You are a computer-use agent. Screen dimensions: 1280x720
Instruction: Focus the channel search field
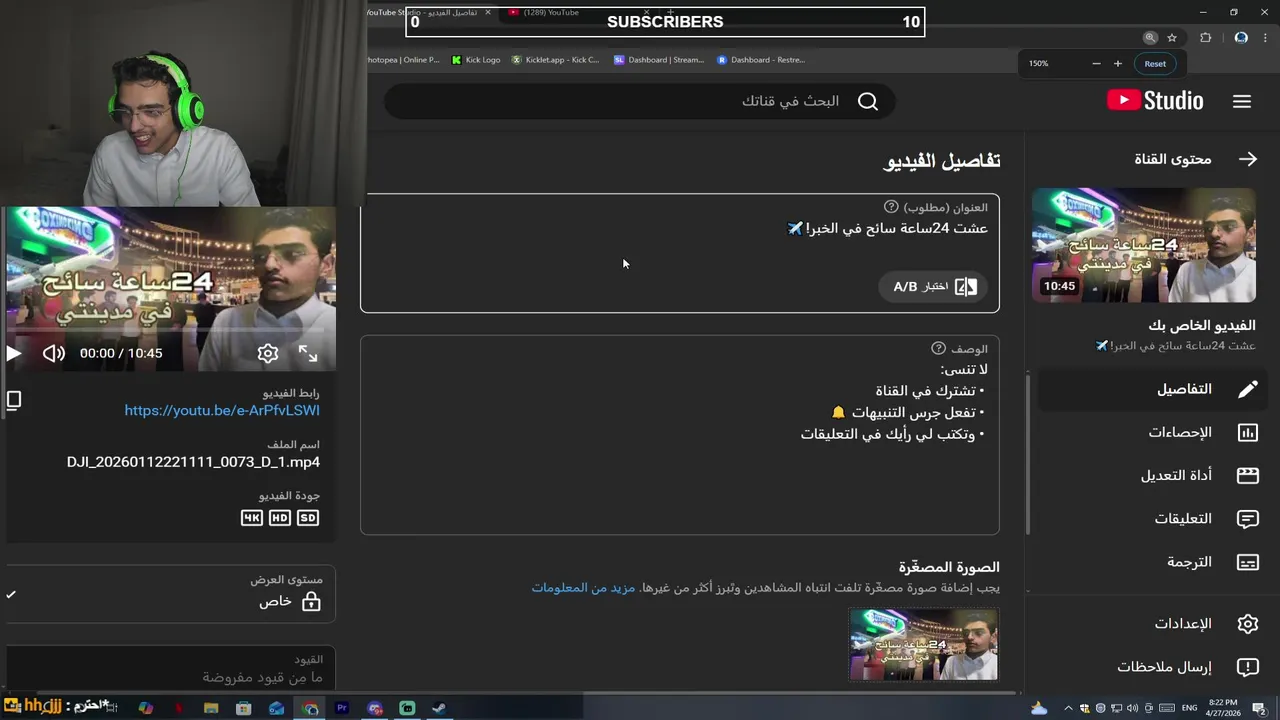(x=639, y=101)
